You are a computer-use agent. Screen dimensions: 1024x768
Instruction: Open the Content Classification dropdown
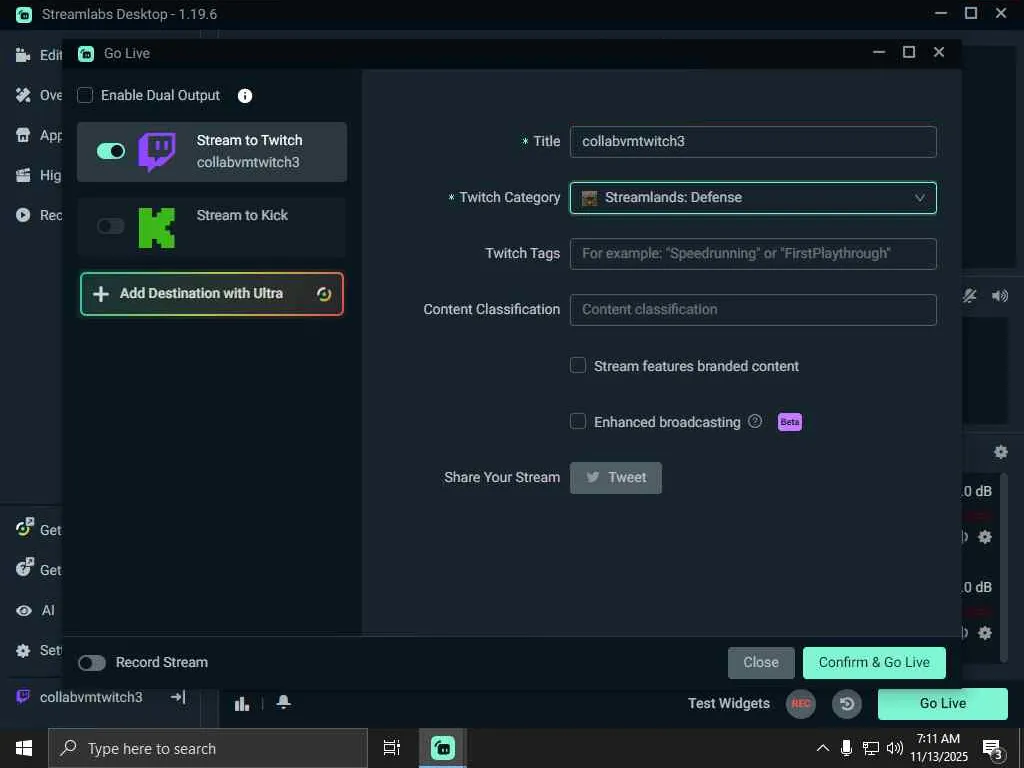coord(753,310)
